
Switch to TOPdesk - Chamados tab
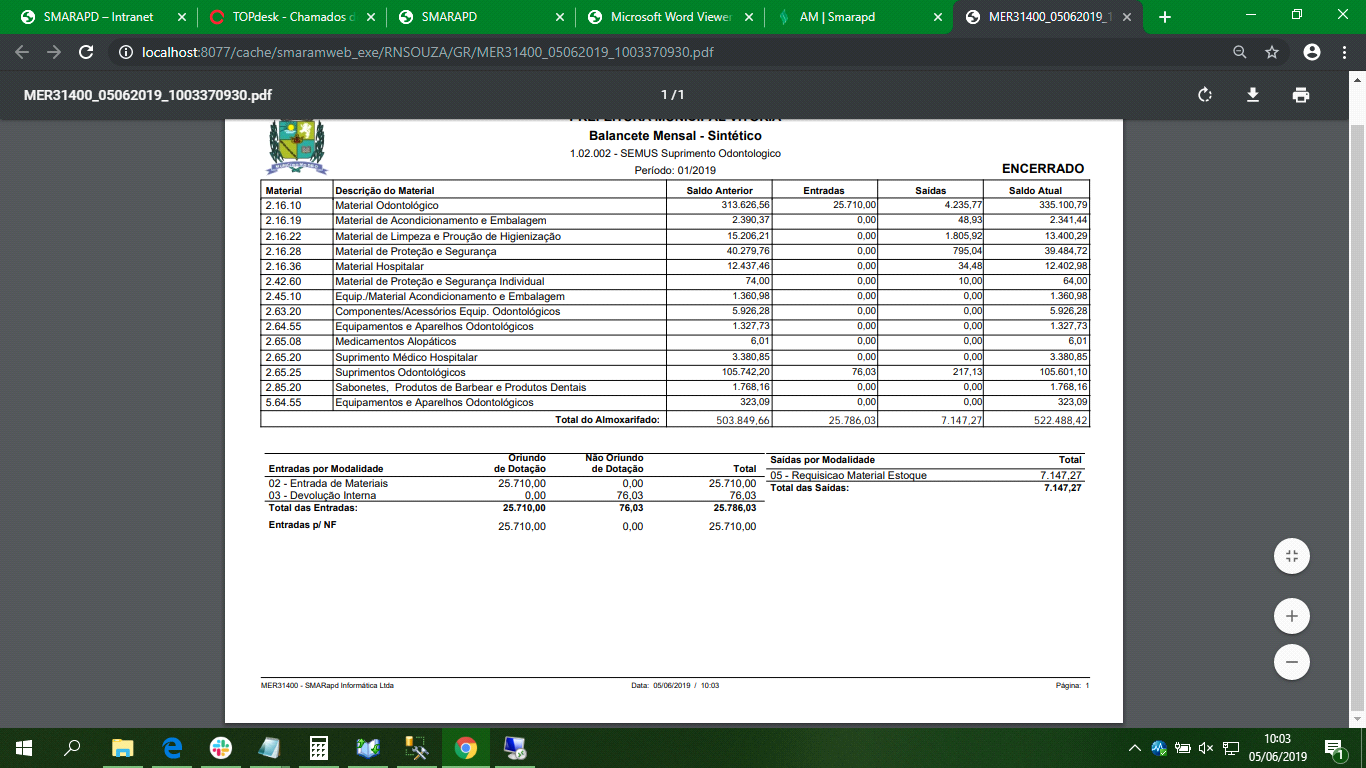[290, 17]
